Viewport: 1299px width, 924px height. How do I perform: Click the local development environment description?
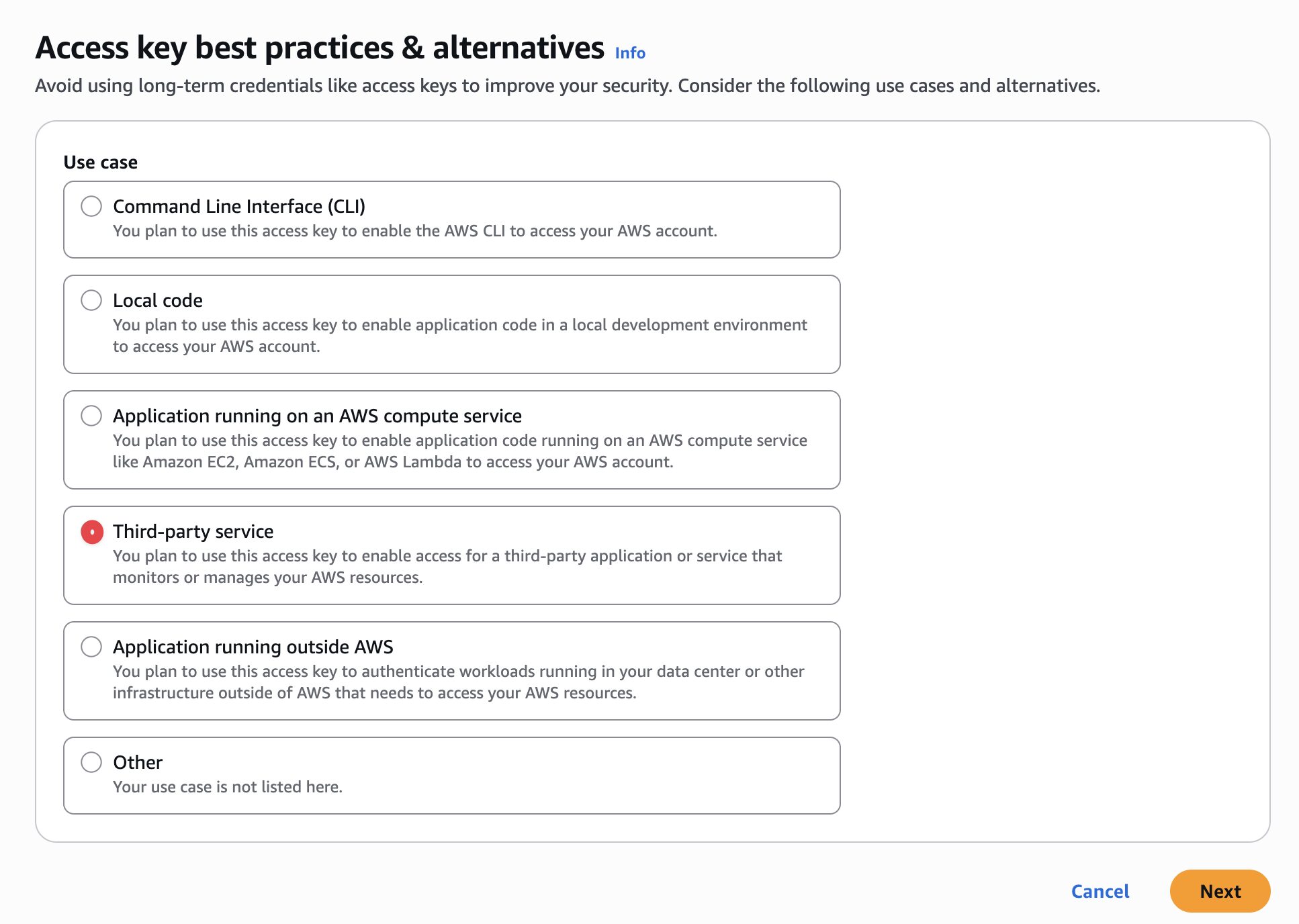pyautogui.click(x=460, y=336)
